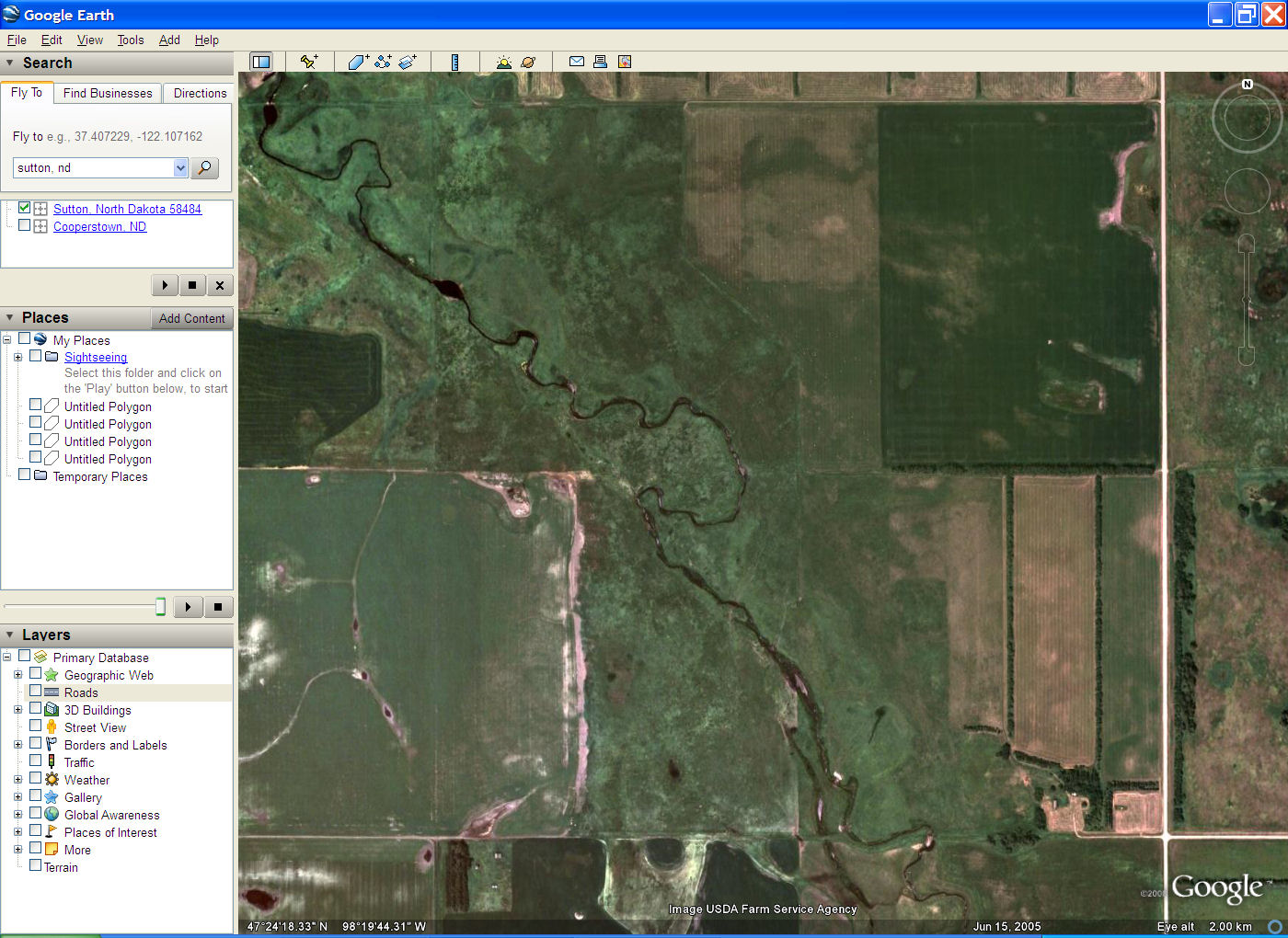Play the Places tour
The image size is (1288, 938).
188,607
